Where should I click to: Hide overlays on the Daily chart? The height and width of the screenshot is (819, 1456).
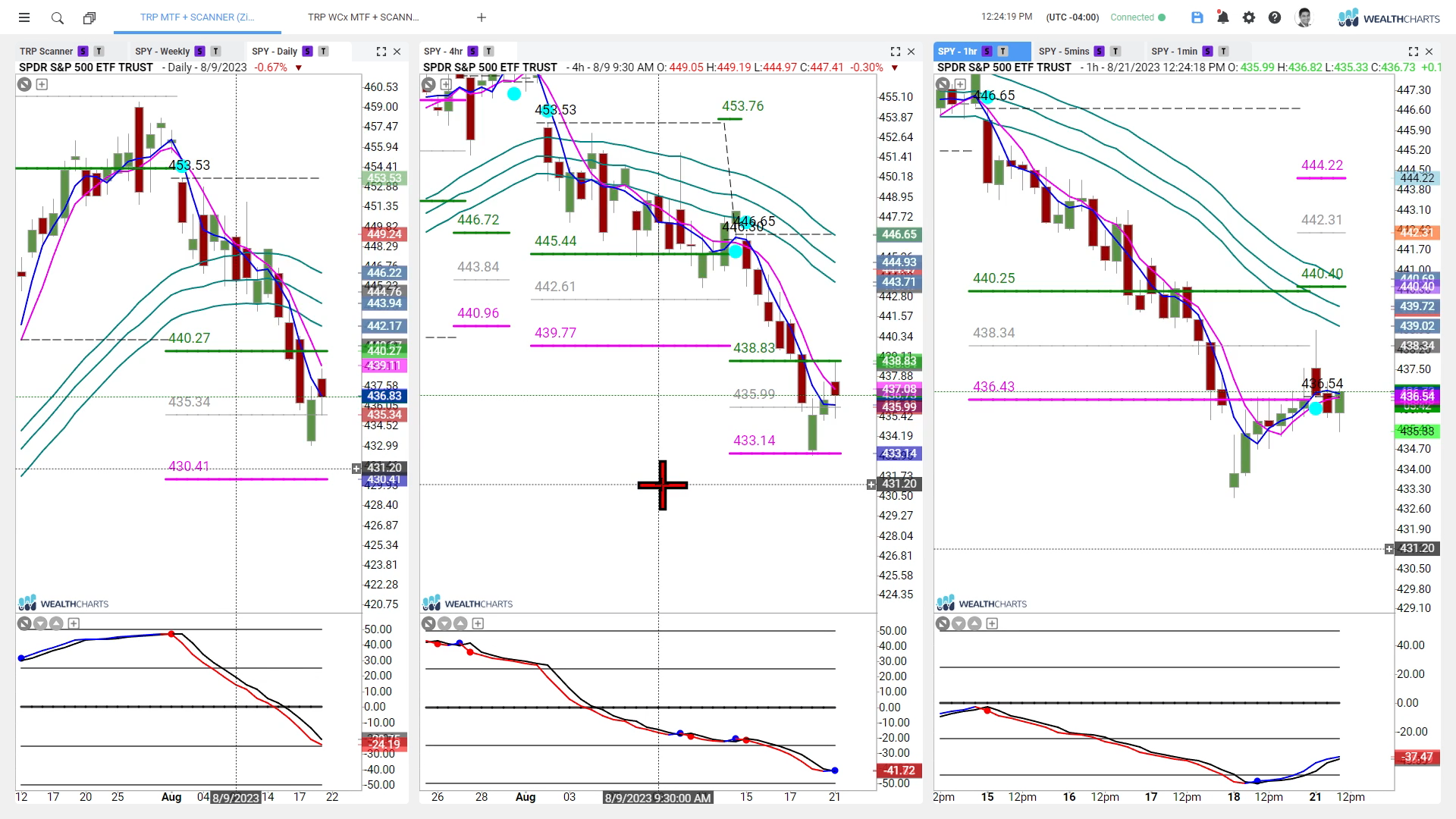[x=24, y=84]
